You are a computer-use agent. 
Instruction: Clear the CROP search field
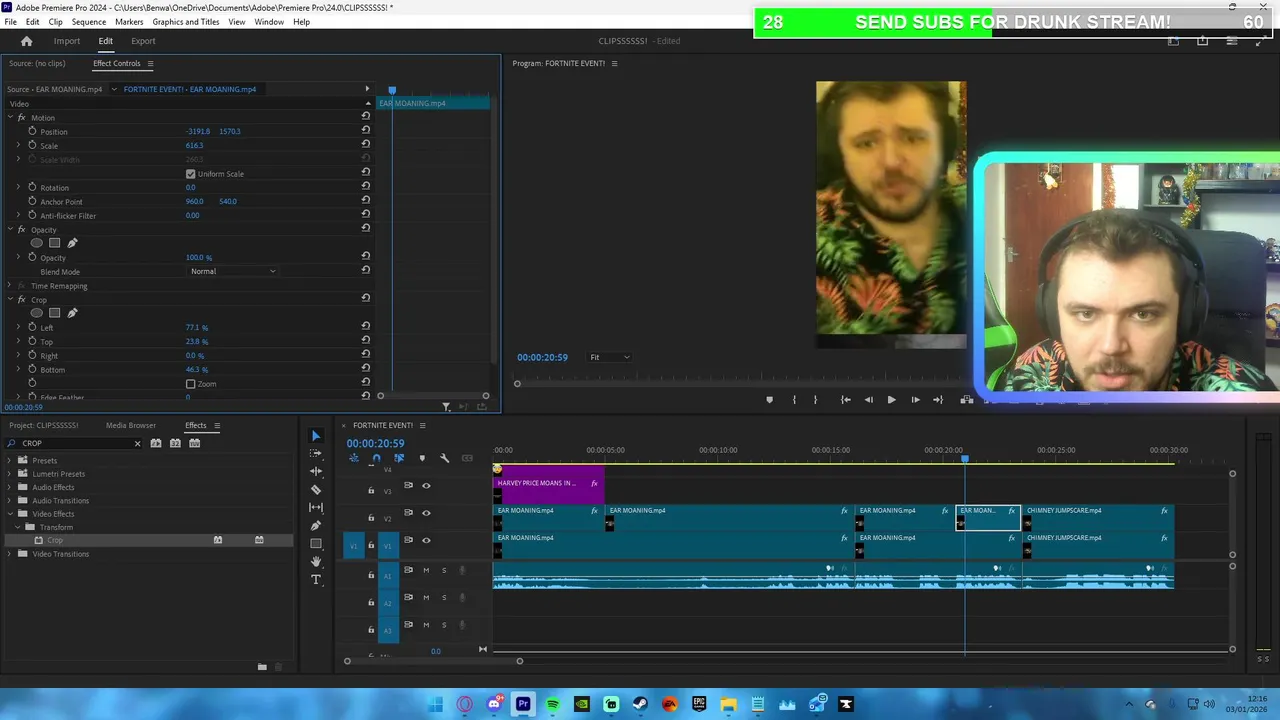coord(138,443)
